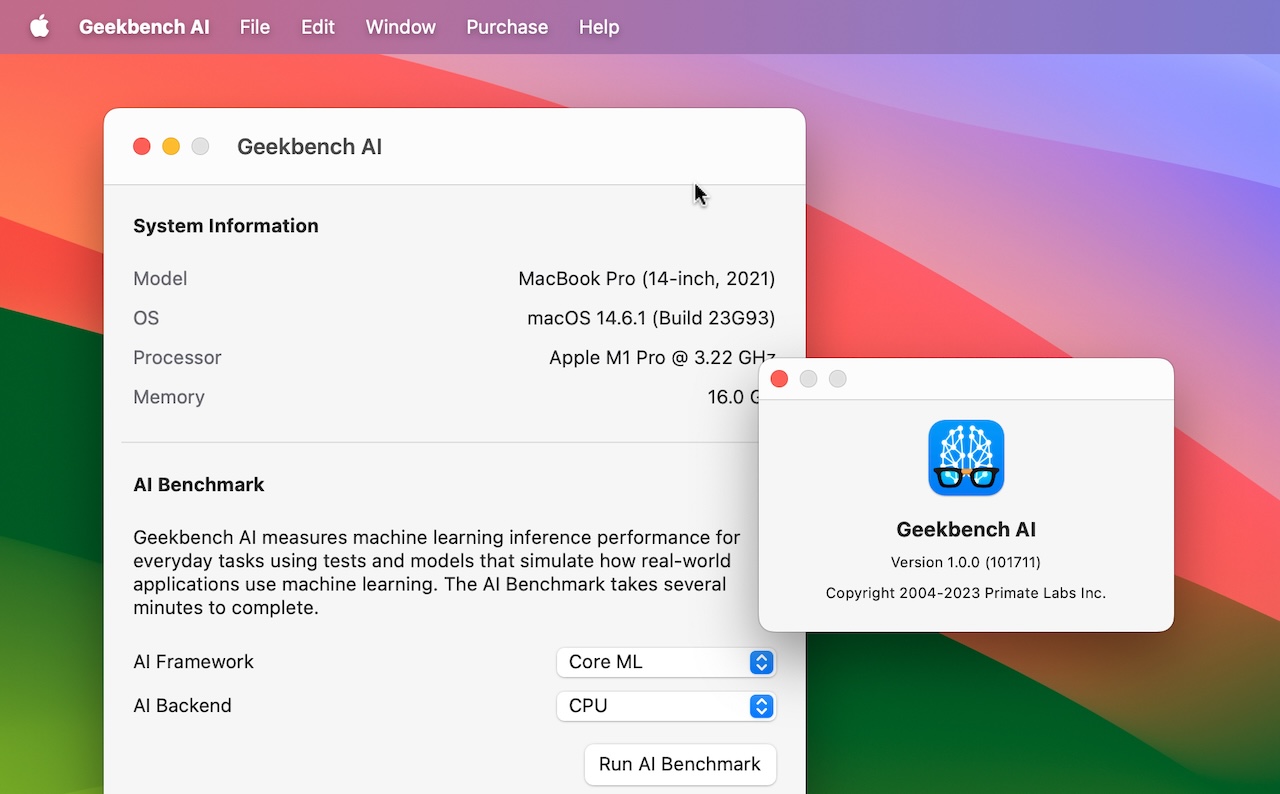
Task: Click the AI Backend label
Action: [x=182, y=706]
